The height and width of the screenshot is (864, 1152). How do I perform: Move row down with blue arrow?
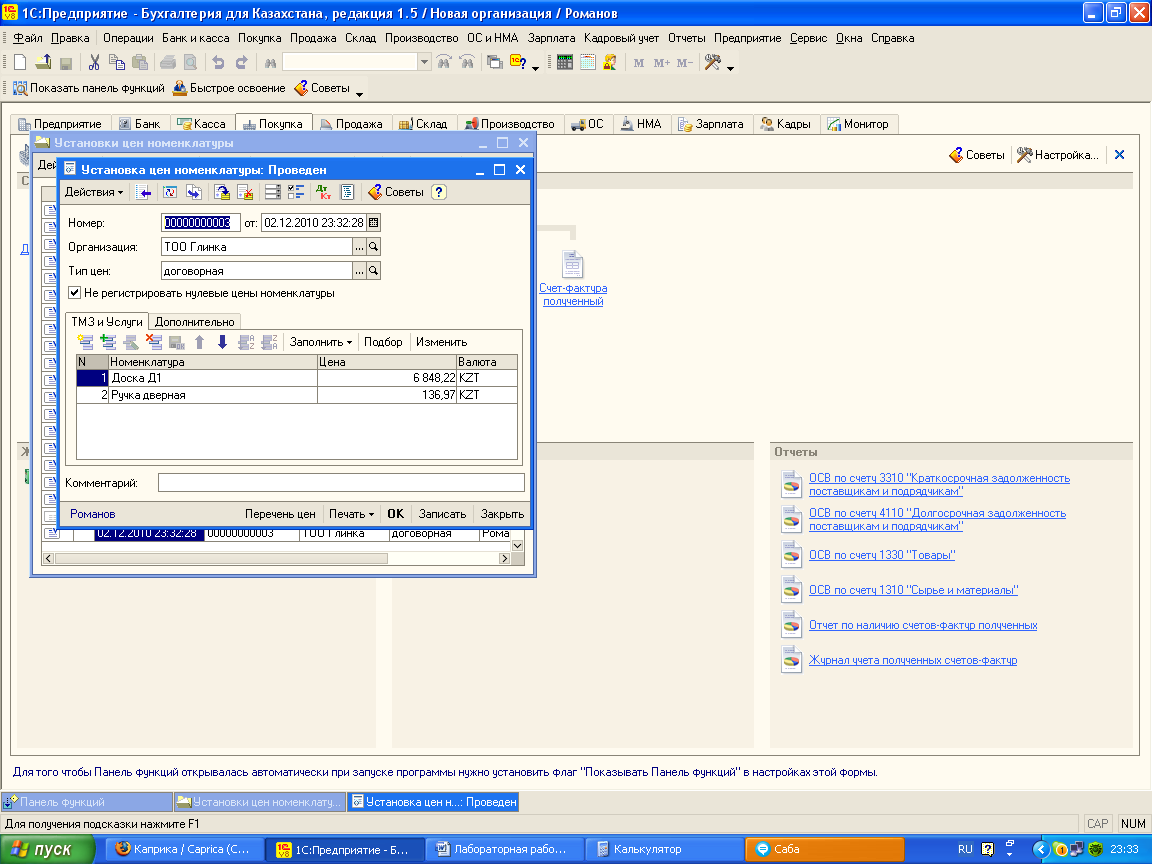[223, 342]
